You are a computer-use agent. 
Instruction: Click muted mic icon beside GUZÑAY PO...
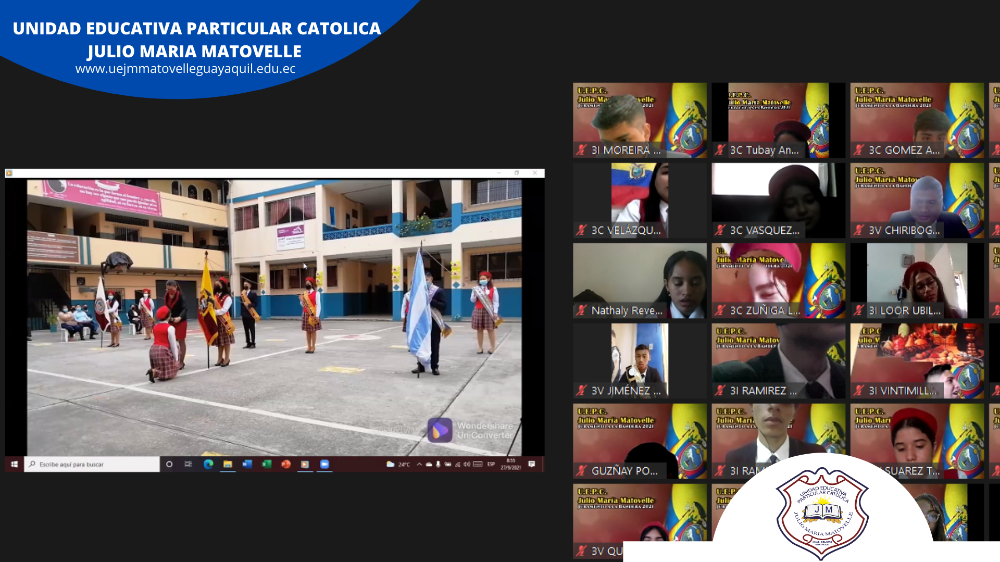[581, 471]
